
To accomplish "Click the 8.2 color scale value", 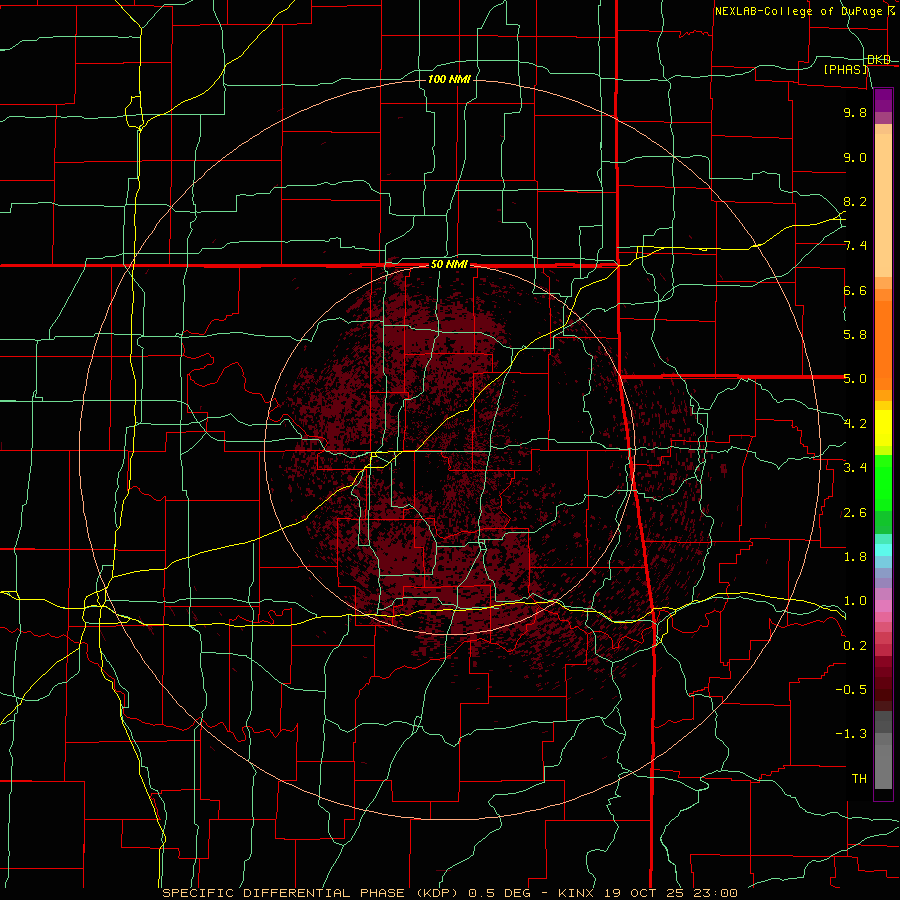I will (855, 201).
